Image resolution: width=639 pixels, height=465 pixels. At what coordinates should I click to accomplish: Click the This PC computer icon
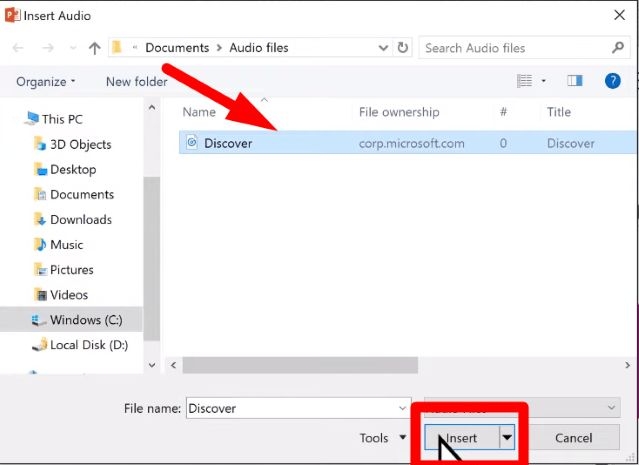pos(31,119)
